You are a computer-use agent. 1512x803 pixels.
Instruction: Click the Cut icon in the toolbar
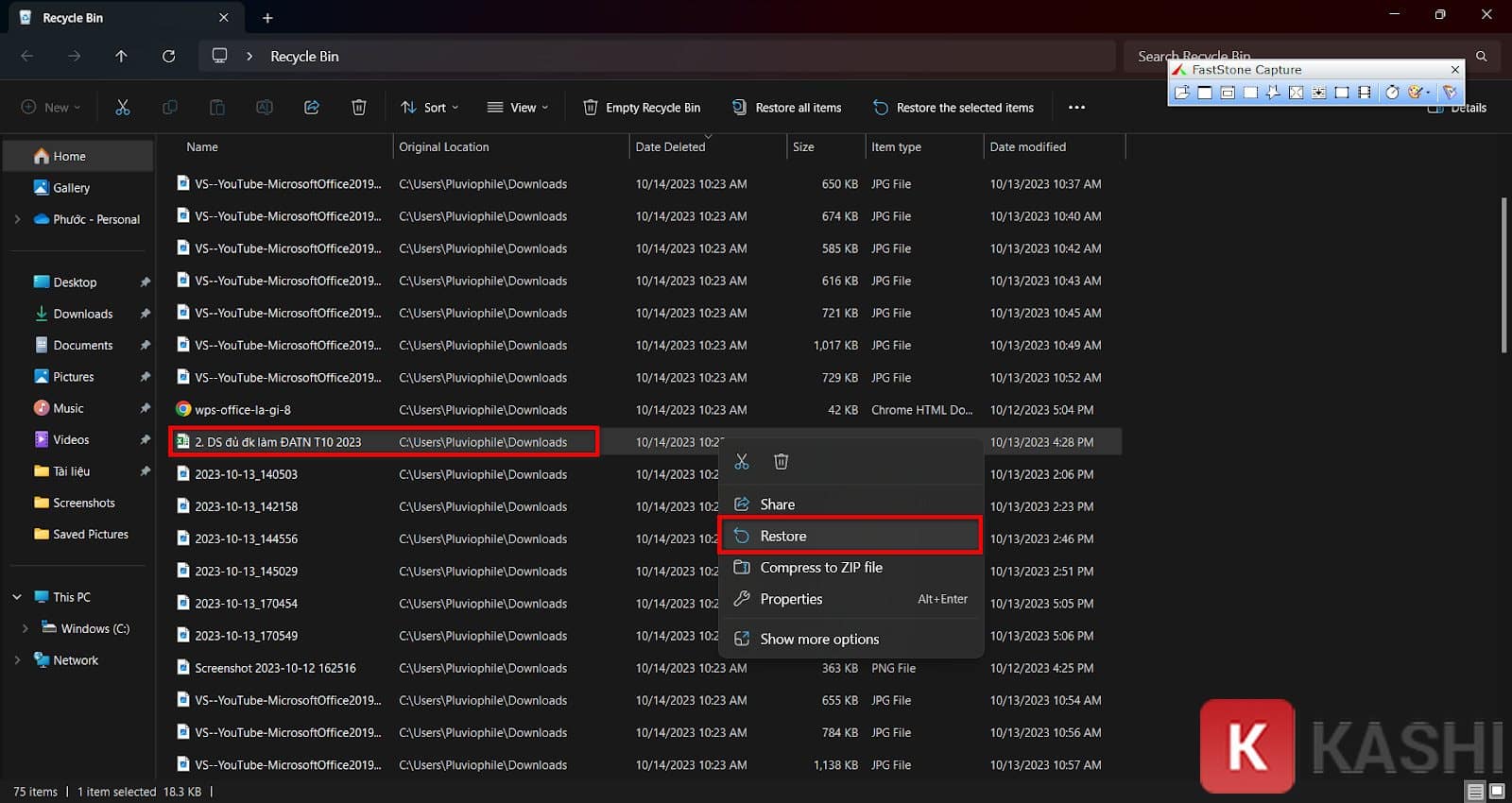coord(123,108)
